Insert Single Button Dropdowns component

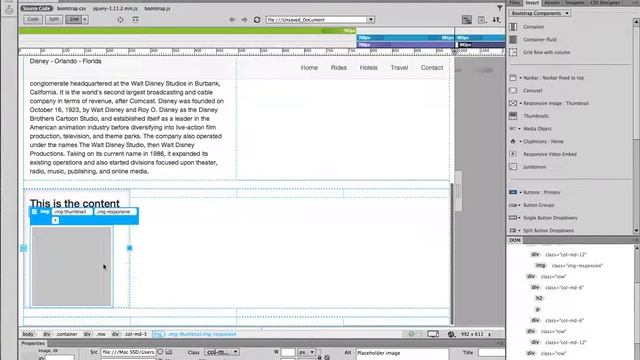pyautogui.click(x=550, y=218)
